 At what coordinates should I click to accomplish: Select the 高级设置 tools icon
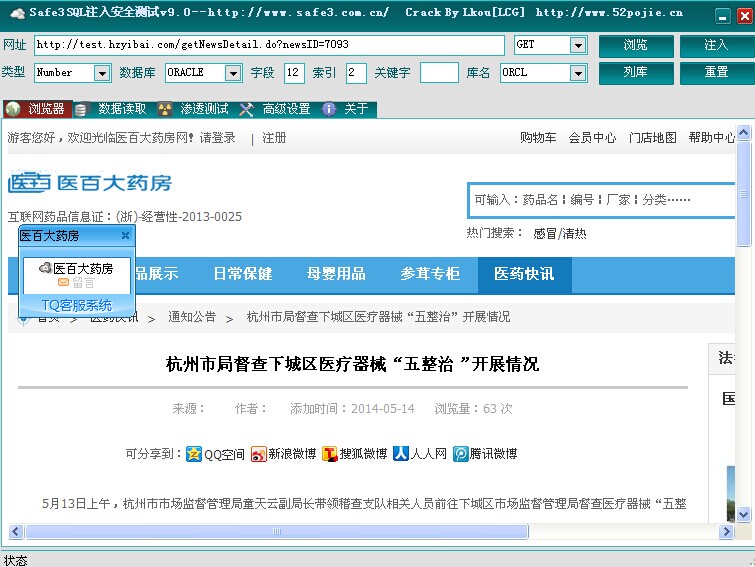[x=246, y=109]
